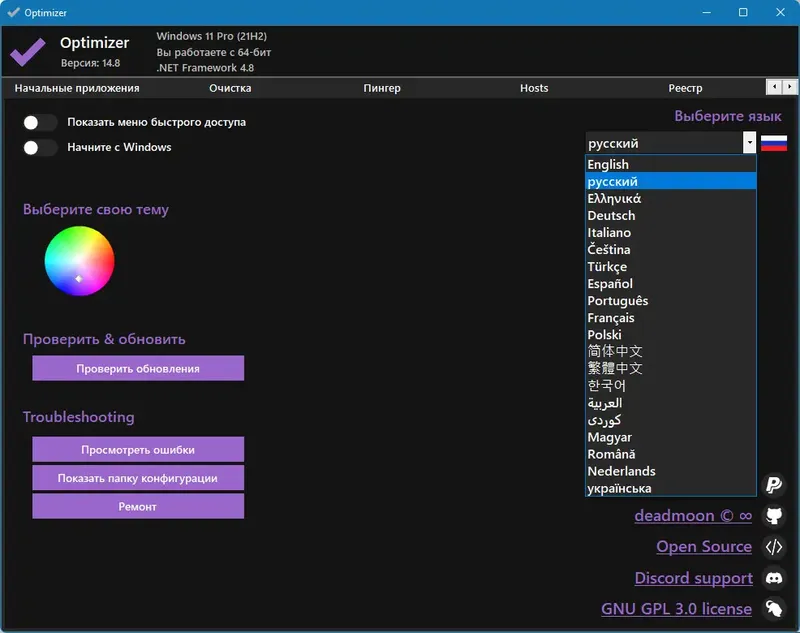The width and height of the screenshot is (800, 633).
Task: Pick Nederlands from the dropdown
Action: pyautogui.click(x=670, y=471)
